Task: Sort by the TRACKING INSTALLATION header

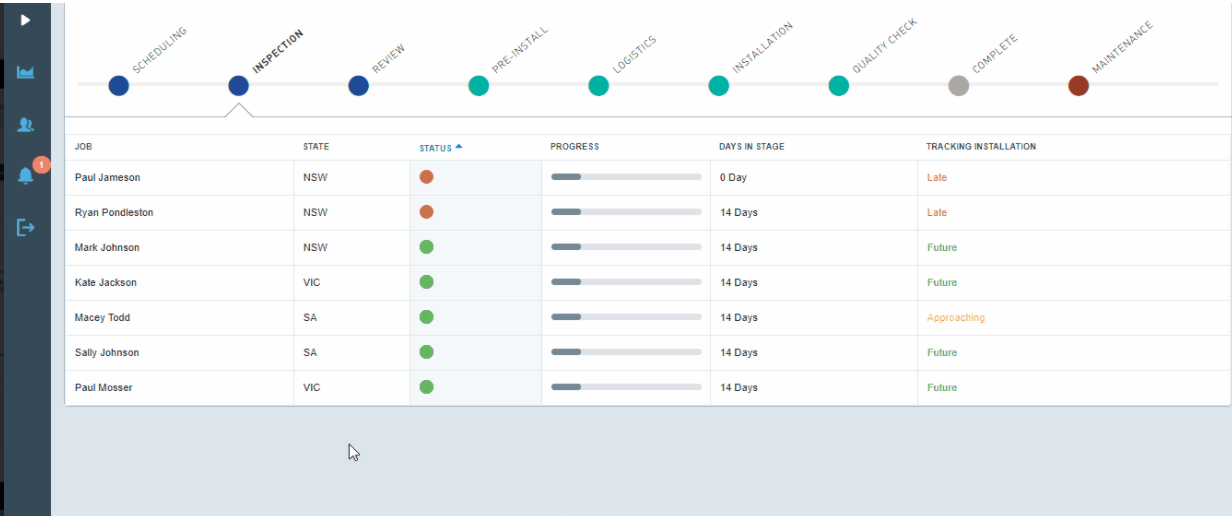Action: (981, 147)
